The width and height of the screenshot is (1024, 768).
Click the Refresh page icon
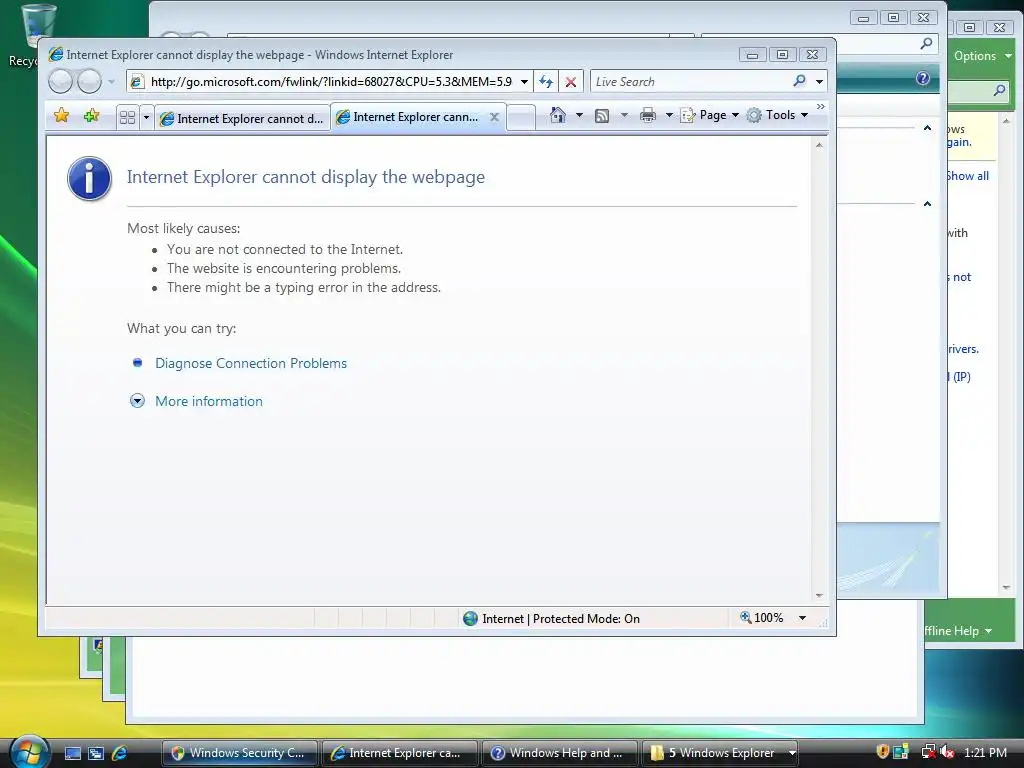546,82
